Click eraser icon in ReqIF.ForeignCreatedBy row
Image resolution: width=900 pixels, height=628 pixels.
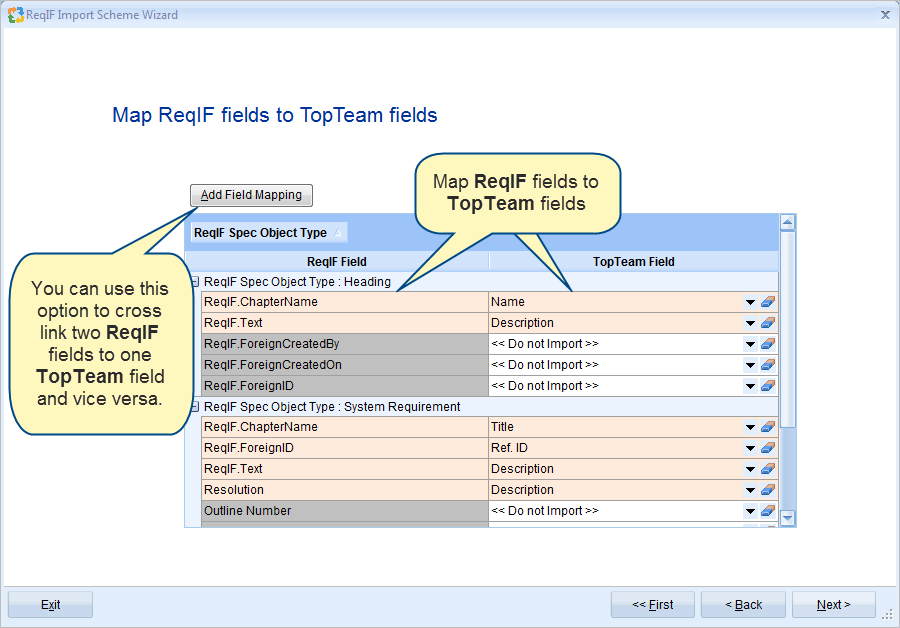pyautogui.click(x=767, y=344)
